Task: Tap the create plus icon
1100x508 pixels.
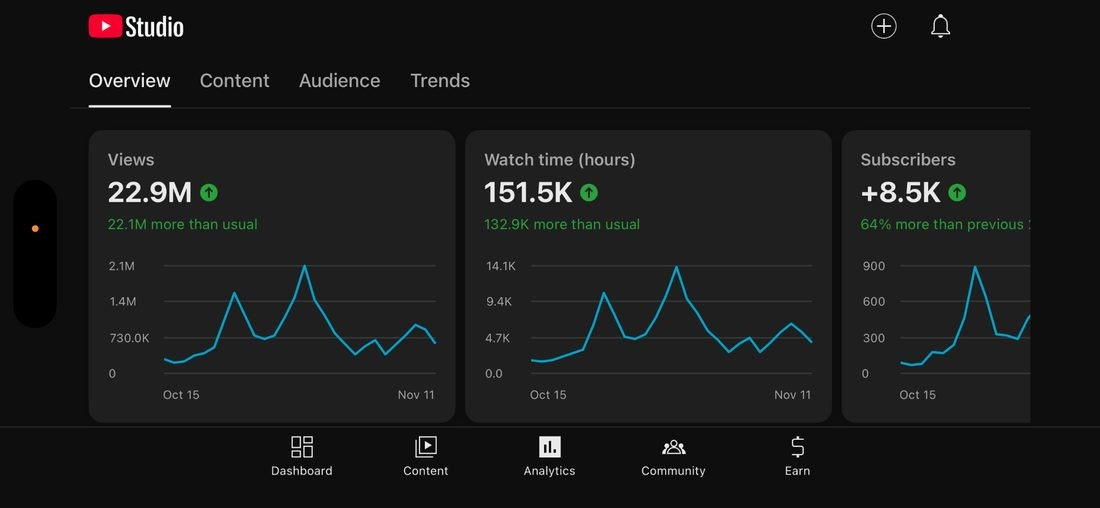Action: click(884, 27)
